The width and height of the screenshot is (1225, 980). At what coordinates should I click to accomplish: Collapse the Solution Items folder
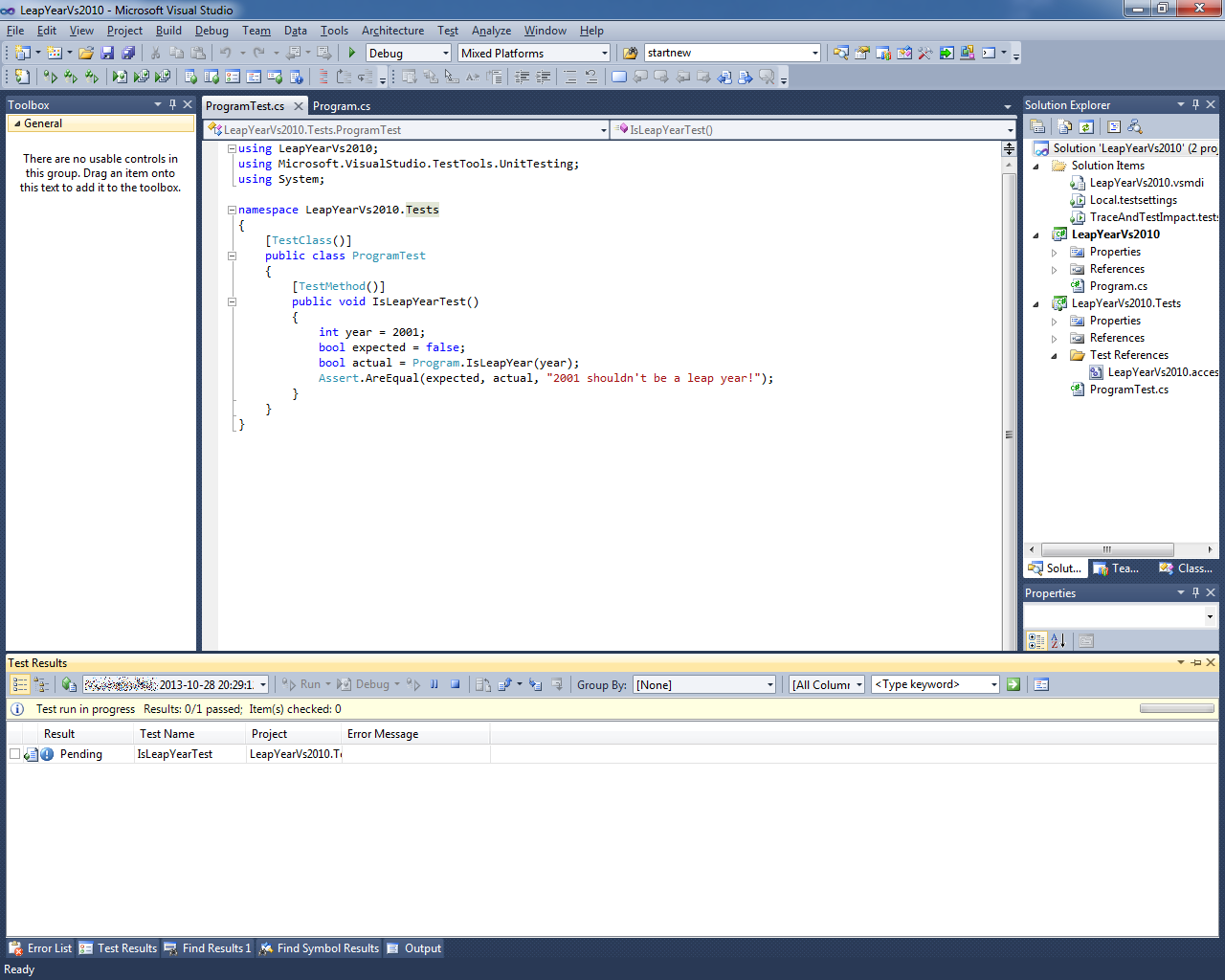pyautogui.click(x=1036, y=167)
